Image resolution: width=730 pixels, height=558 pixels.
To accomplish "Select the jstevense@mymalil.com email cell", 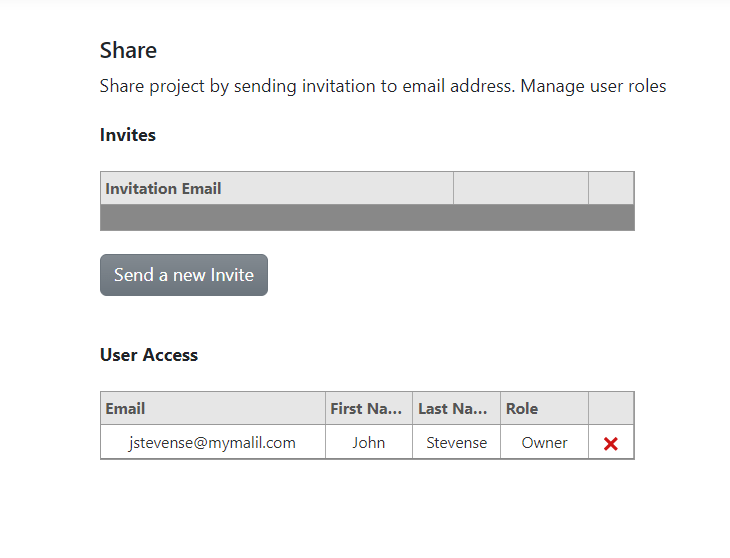I will (x=212, y=443).
